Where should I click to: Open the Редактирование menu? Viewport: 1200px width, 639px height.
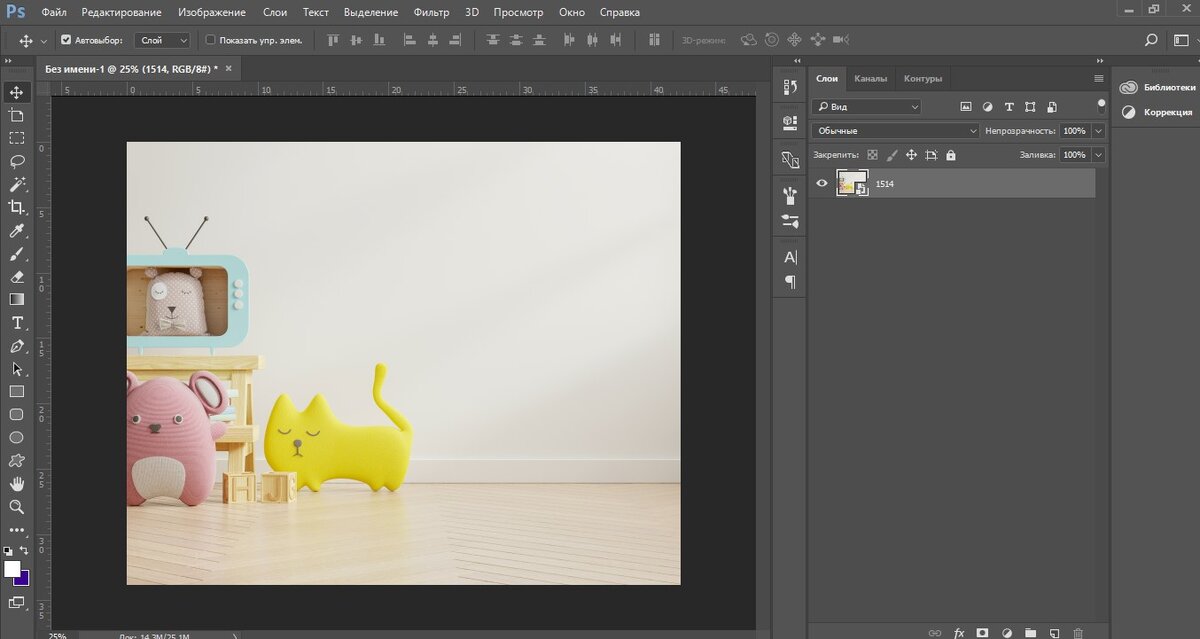click(x=121, y=12)
